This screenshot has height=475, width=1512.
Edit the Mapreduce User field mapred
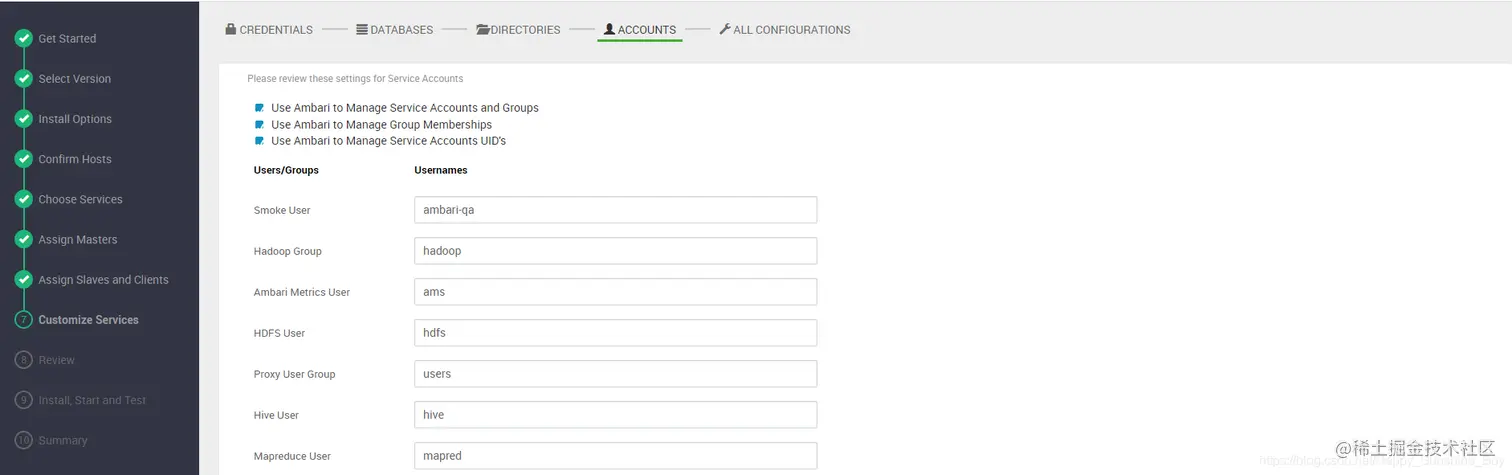tap(616, 456)
